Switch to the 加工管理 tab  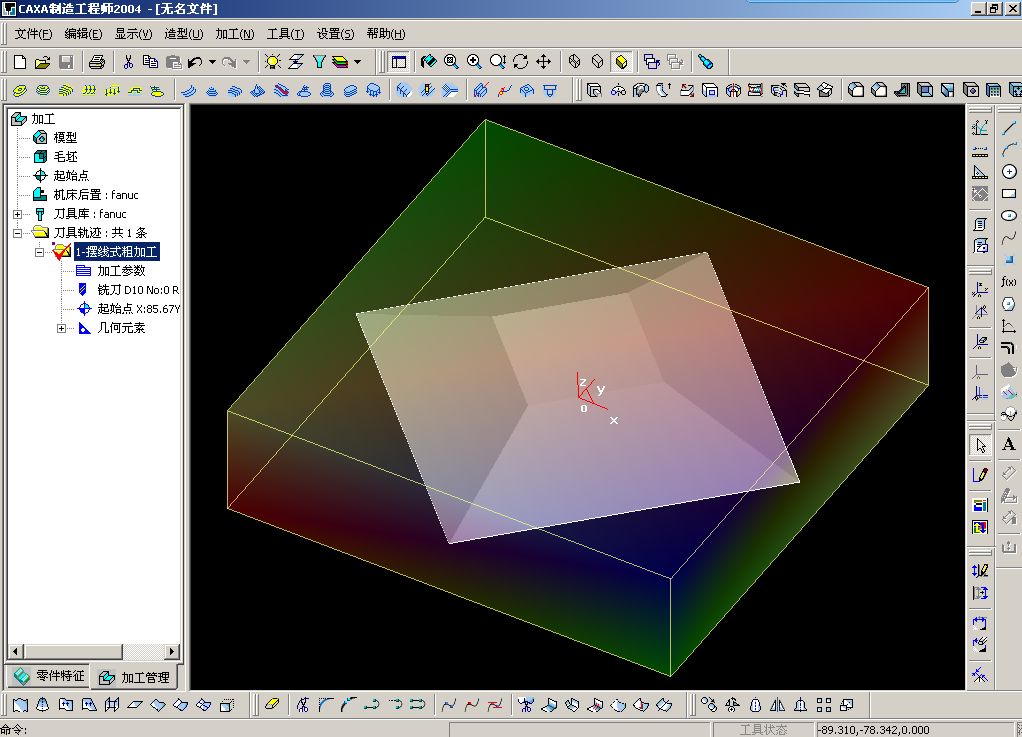point(134,678)
